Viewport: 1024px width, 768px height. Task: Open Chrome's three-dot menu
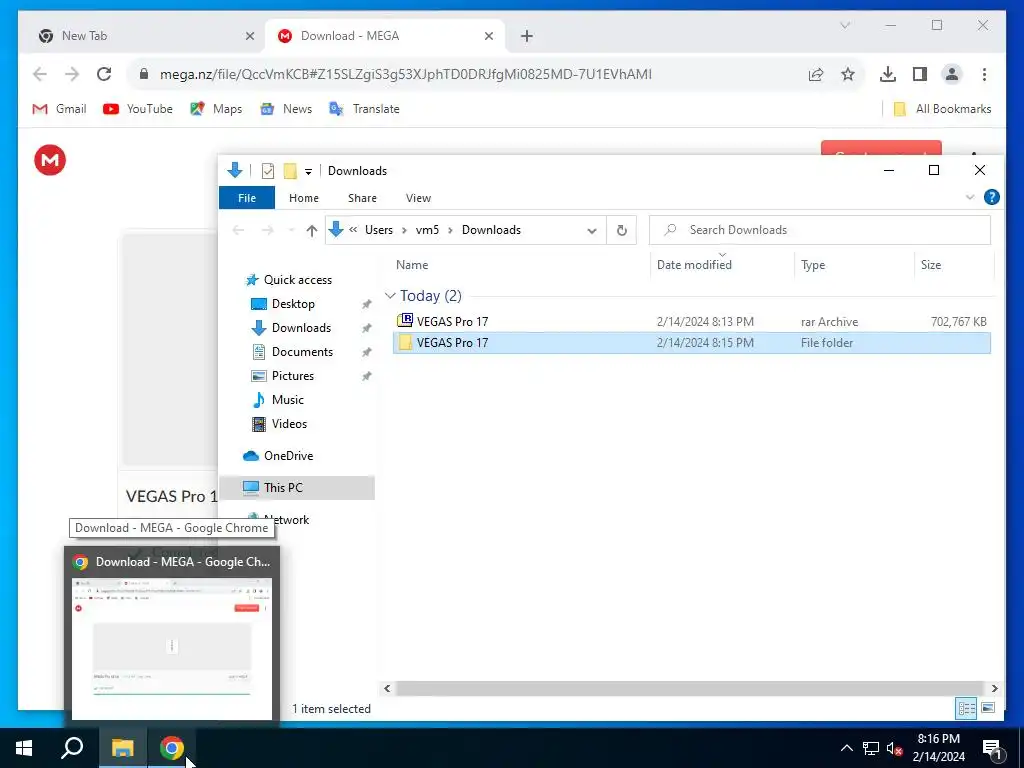coord(984,74)
